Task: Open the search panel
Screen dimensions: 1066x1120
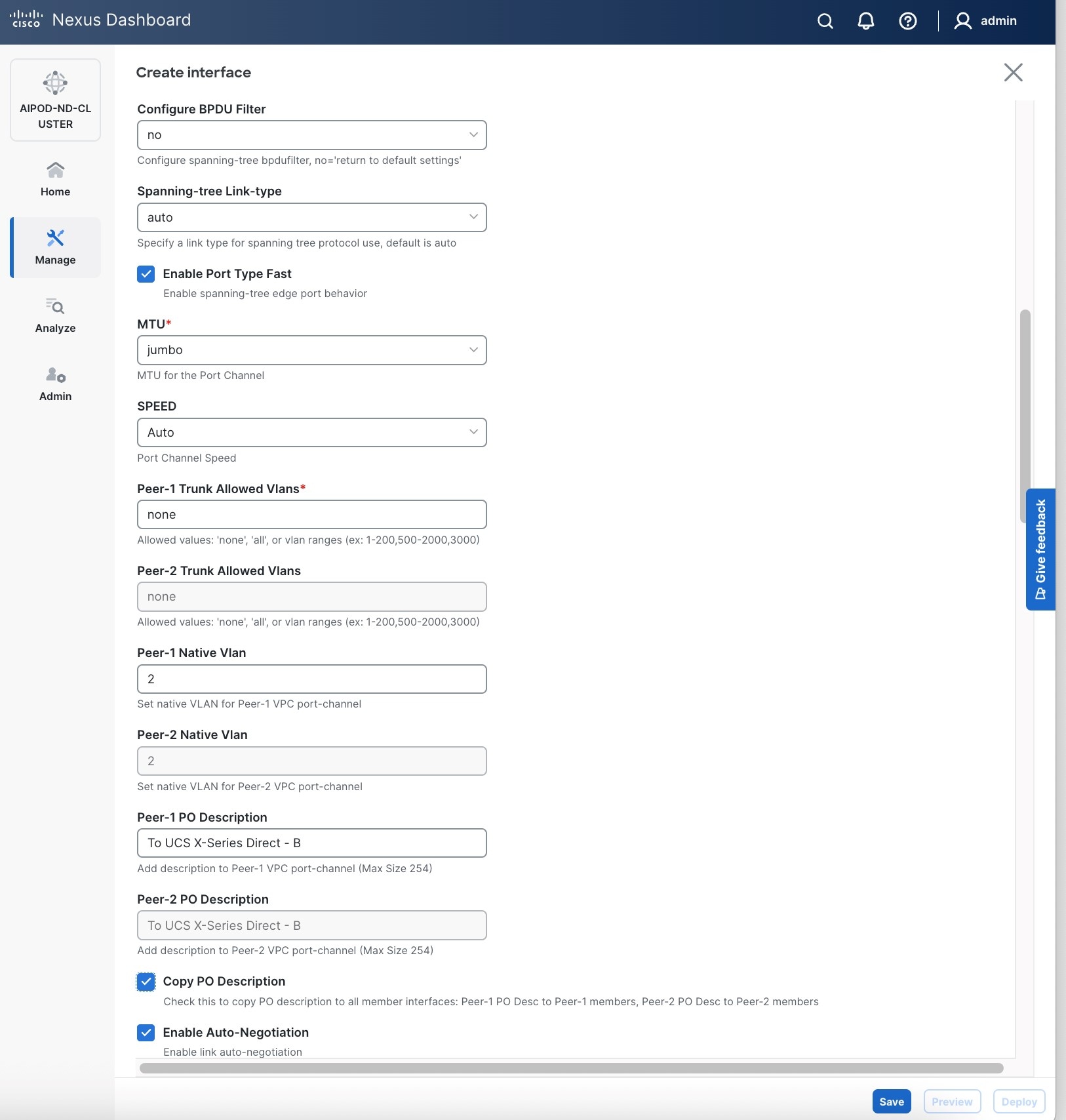Action: coord(825,21)
